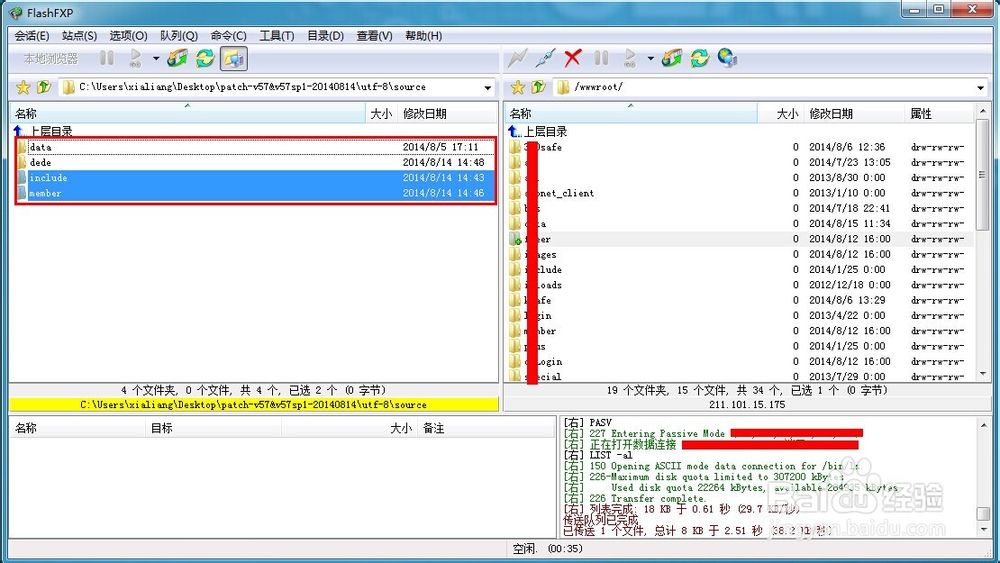Viewport: 1000px width, 563px height.
Task: Open the 站点(S) menu
Action: [x=80, y=36]
